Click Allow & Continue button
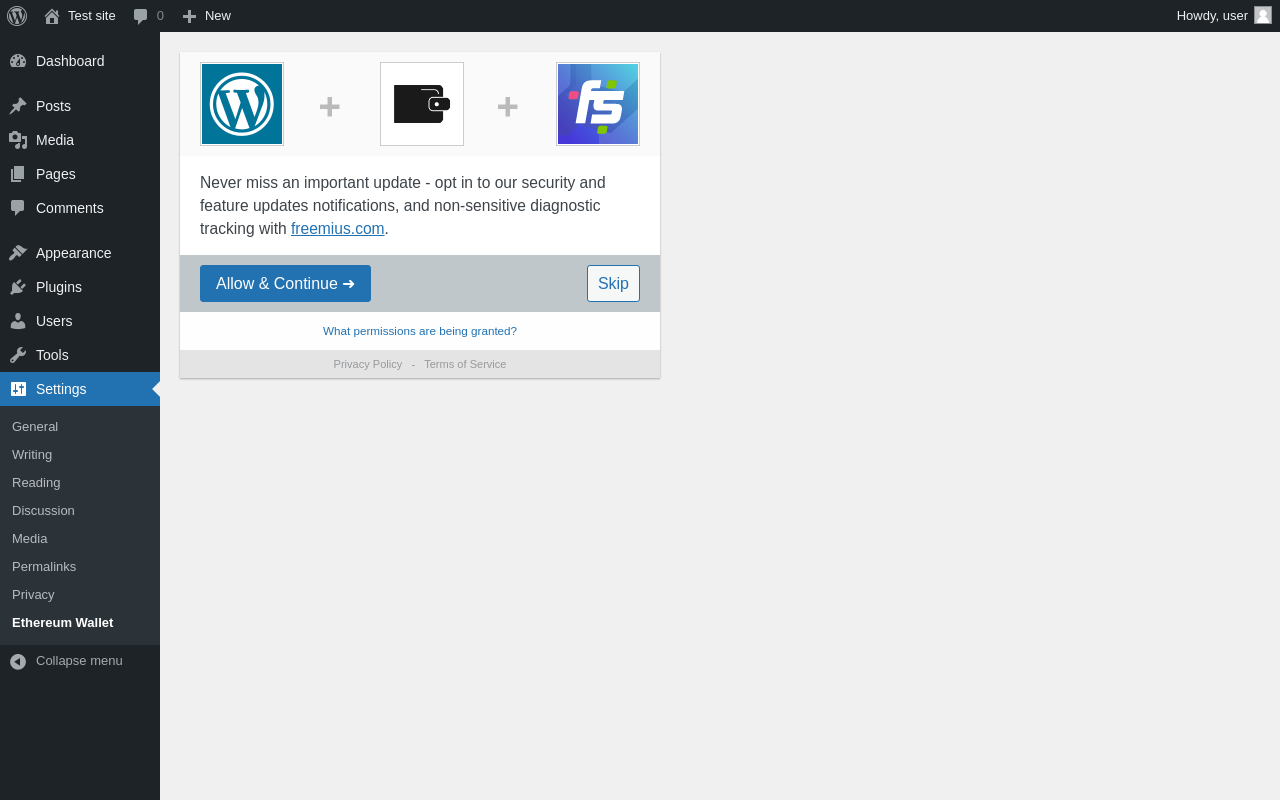 [x=285, y=284]
